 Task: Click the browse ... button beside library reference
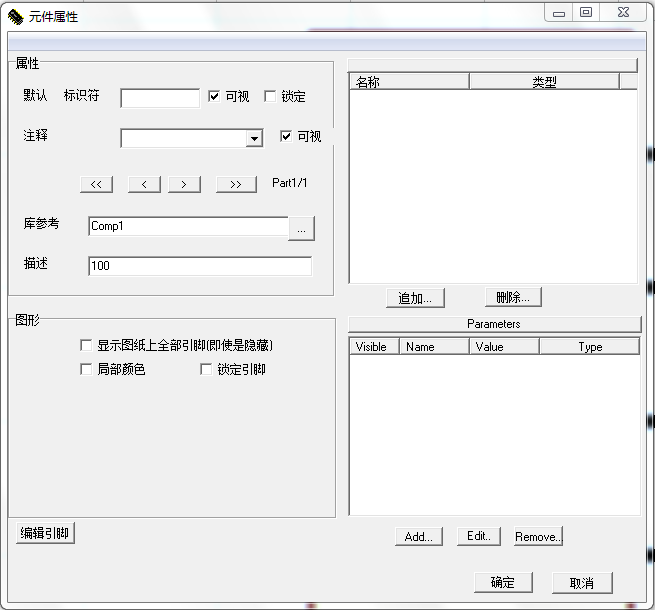point(302,227)
